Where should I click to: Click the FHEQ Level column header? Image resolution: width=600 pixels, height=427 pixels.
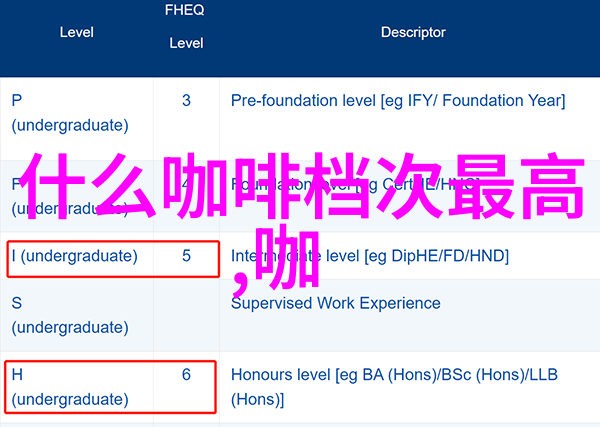point(185,26)
